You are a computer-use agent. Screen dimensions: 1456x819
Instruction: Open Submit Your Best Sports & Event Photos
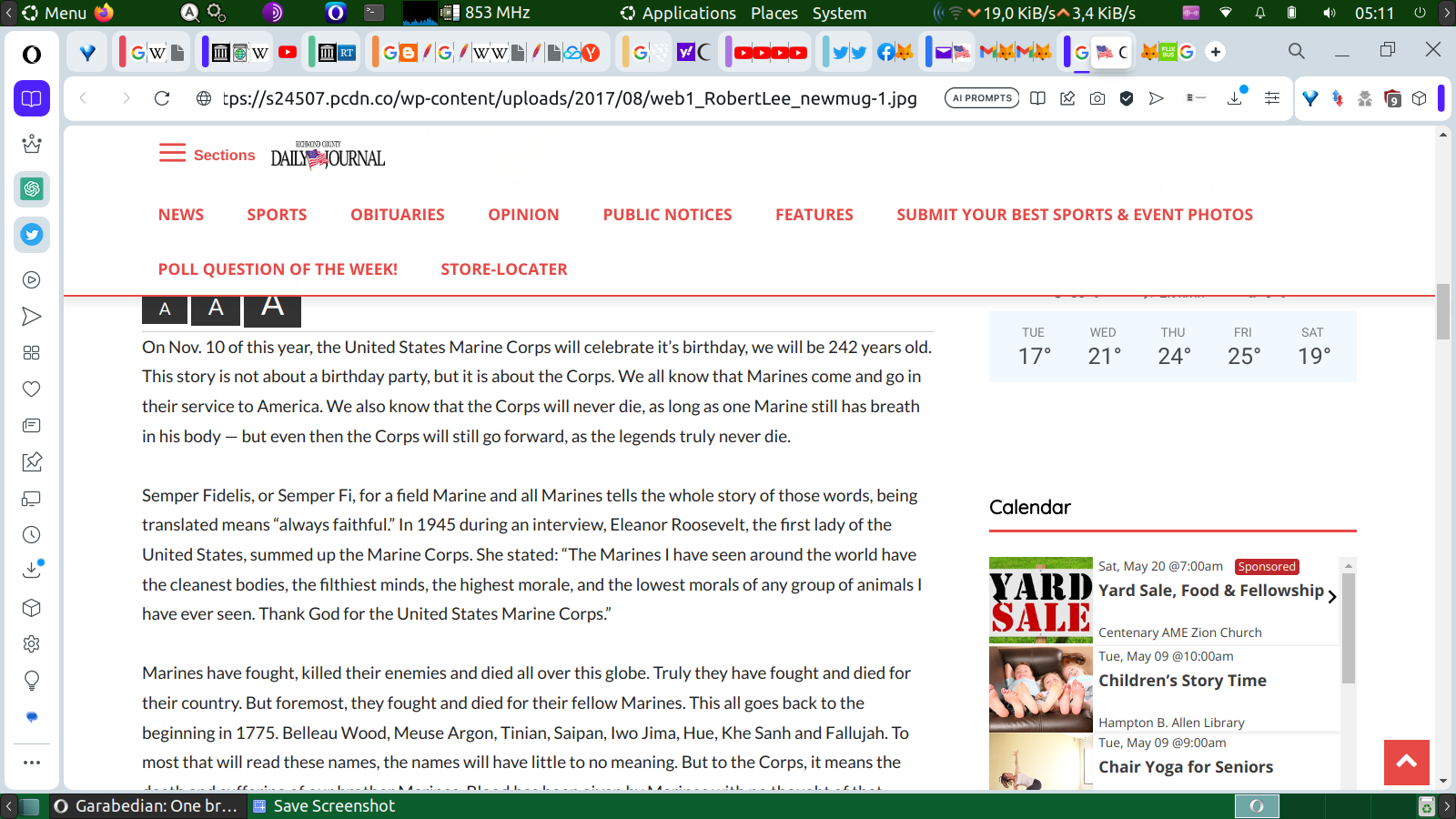click(1075, 215)
